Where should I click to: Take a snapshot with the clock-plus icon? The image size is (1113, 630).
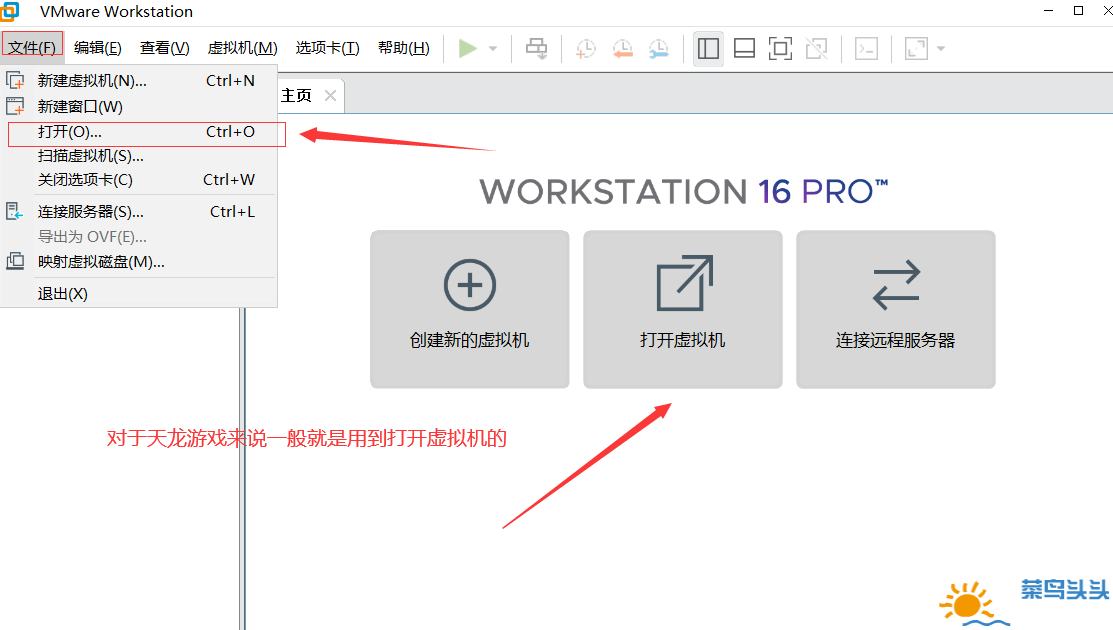tap(586, 49)
